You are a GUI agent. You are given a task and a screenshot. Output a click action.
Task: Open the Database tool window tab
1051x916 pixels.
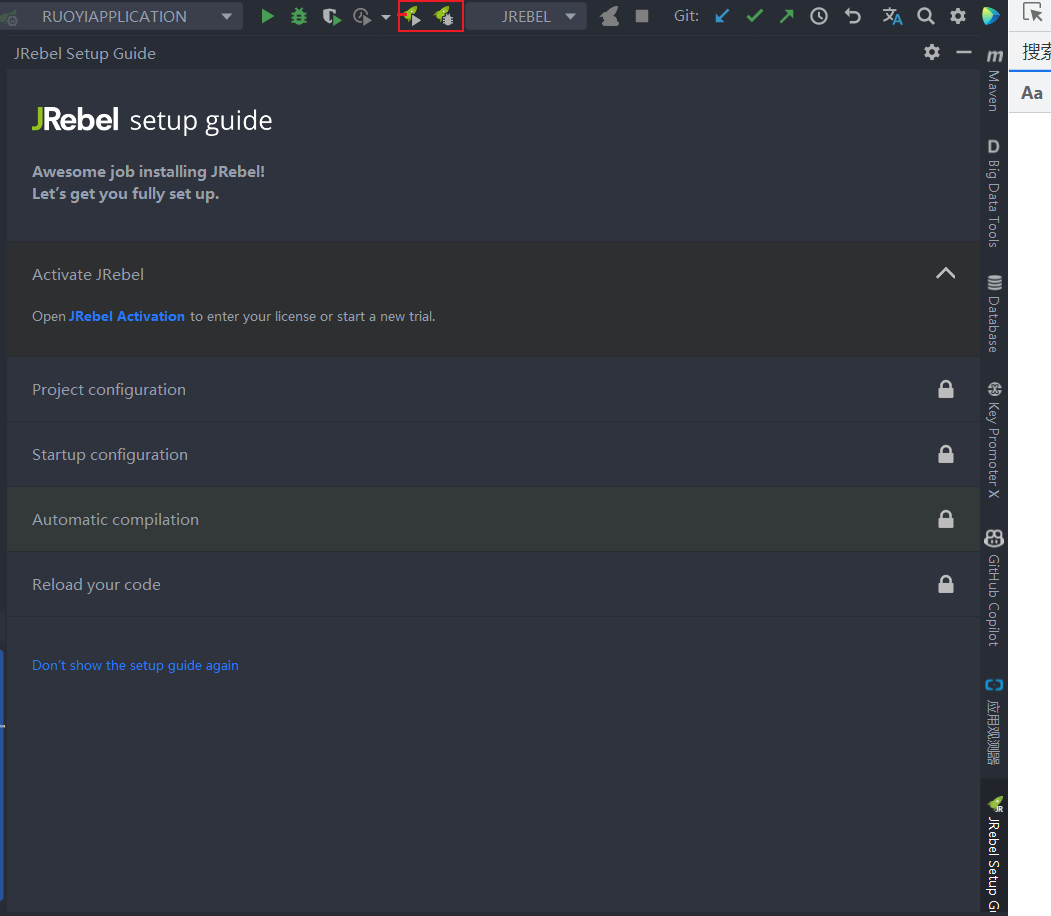[994, 314]
